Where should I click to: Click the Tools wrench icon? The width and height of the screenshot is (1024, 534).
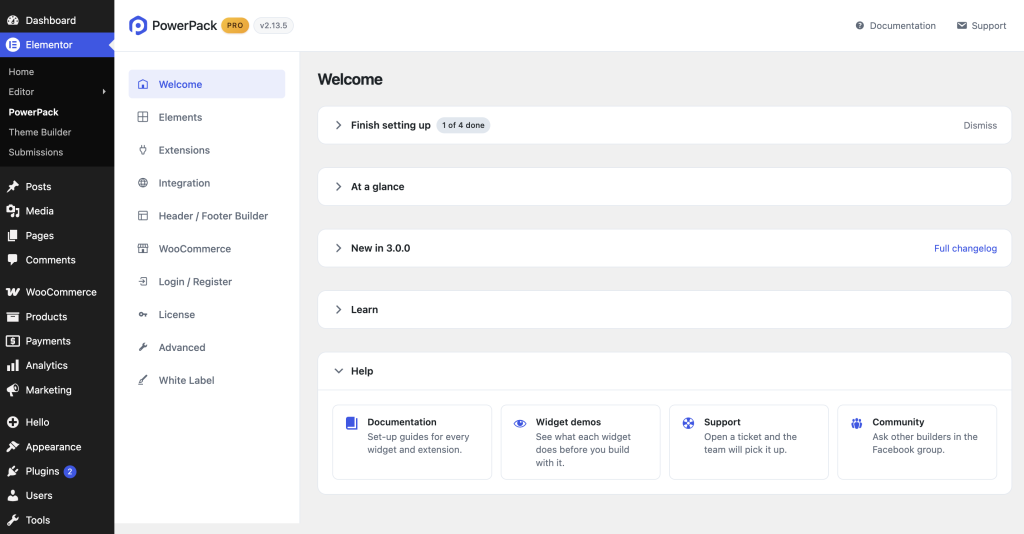tap(12, 520)
